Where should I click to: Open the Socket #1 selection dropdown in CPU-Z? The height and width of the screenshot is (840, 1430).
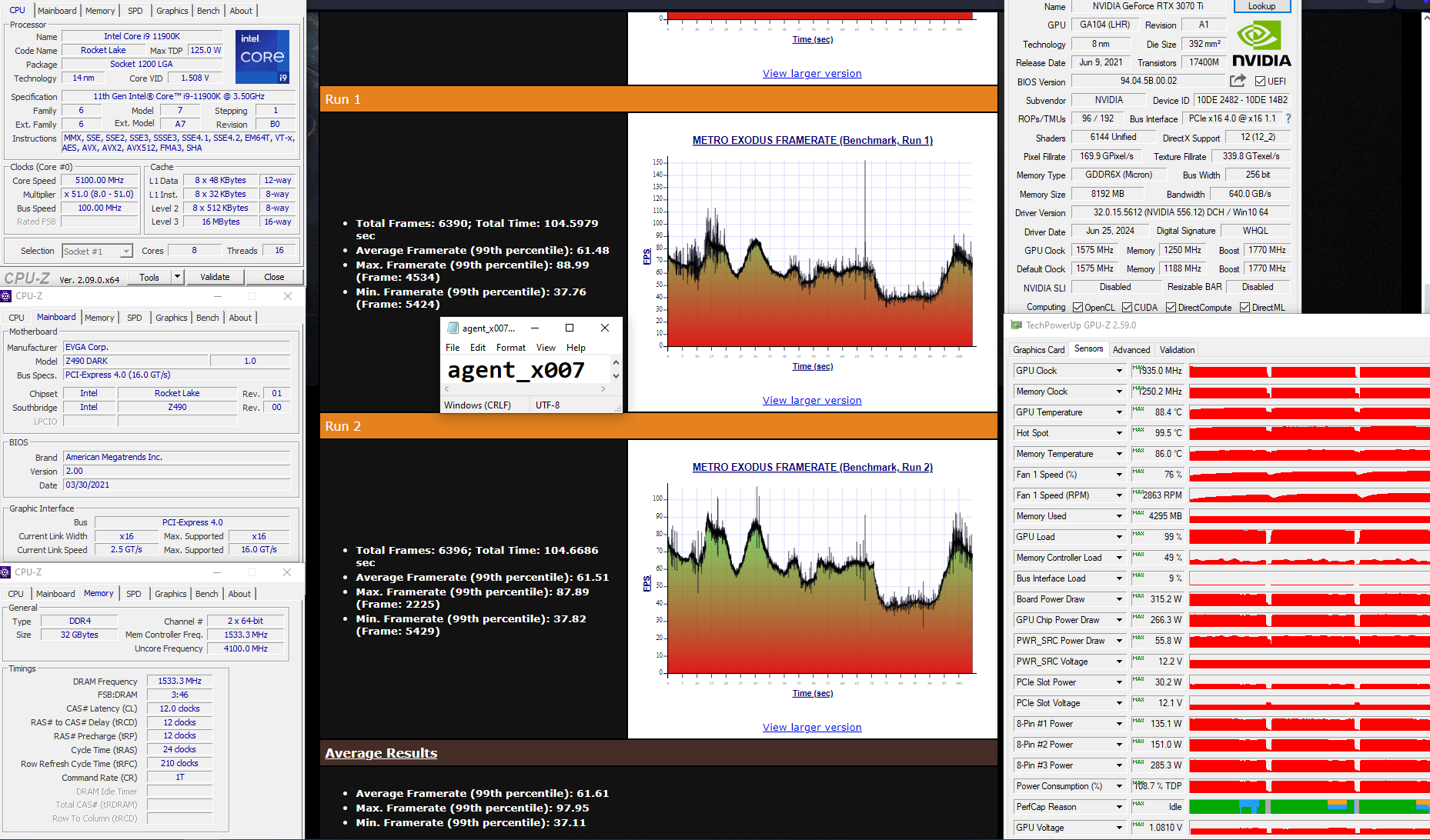pyautogui.click(x=125, y=252)
